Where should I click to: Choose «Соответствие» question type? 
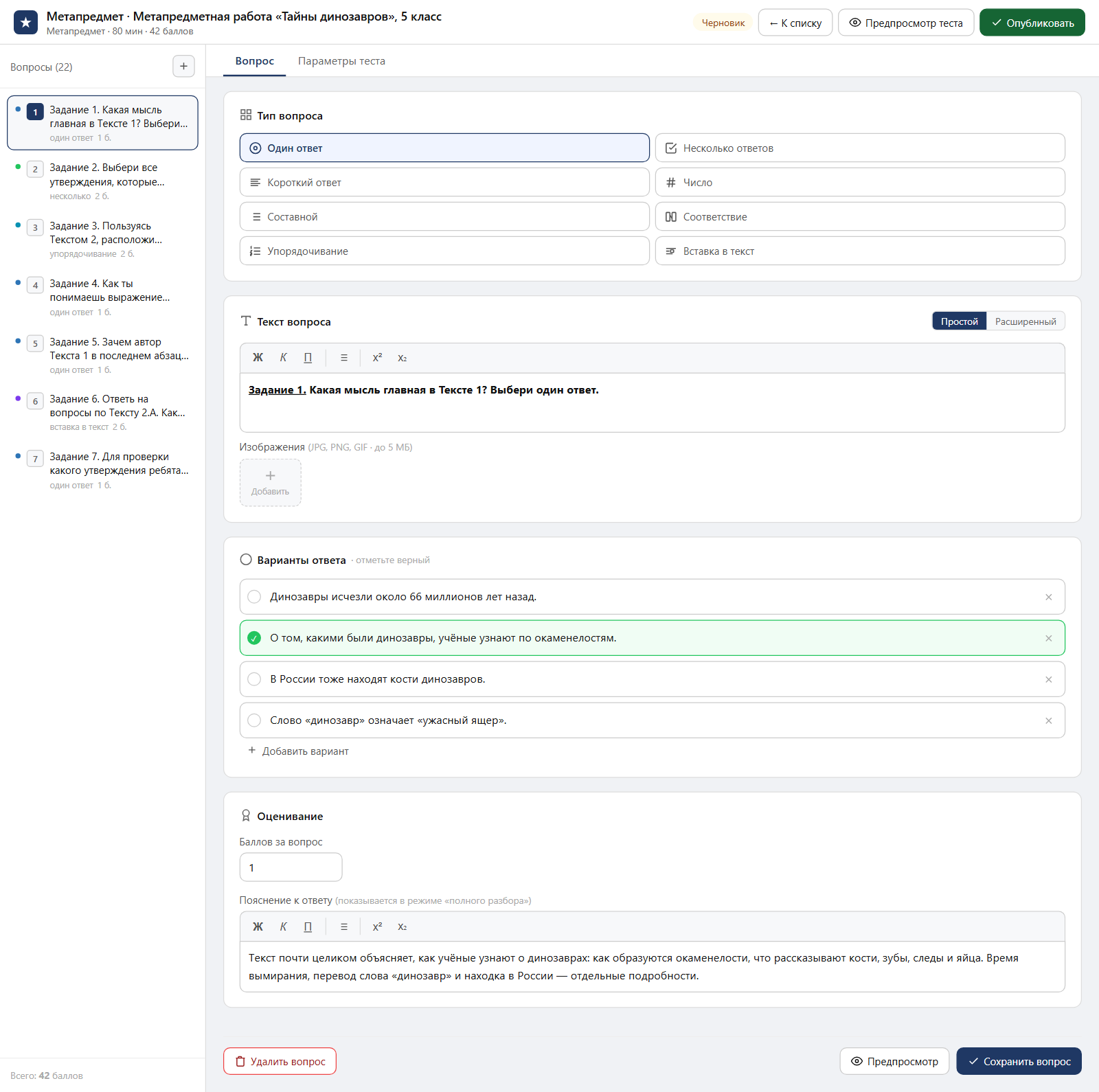[860, 216]
